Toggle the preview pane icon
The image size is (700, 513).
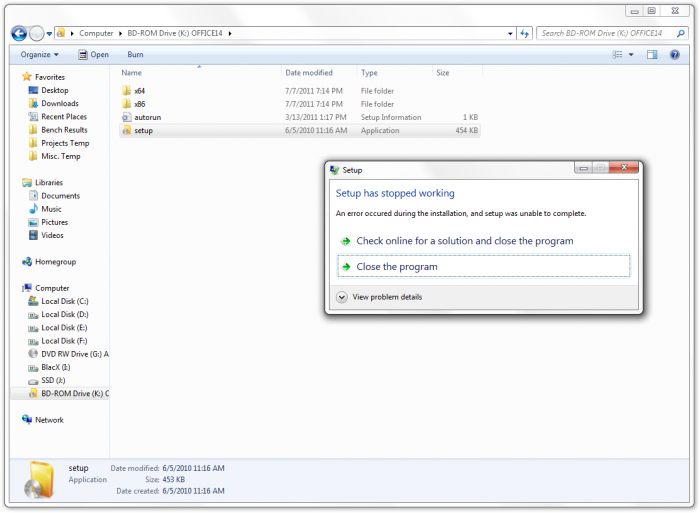point(652,54)
